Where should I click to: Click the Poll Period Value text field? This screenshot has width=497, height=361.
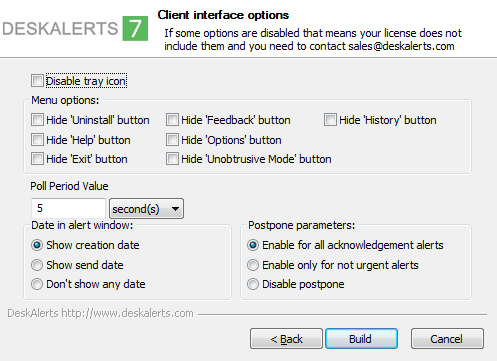68,208
